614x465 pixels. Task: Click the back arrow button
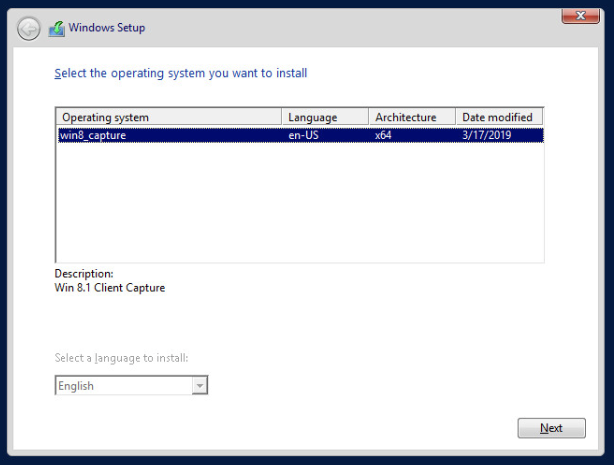[x=30, y=29]
